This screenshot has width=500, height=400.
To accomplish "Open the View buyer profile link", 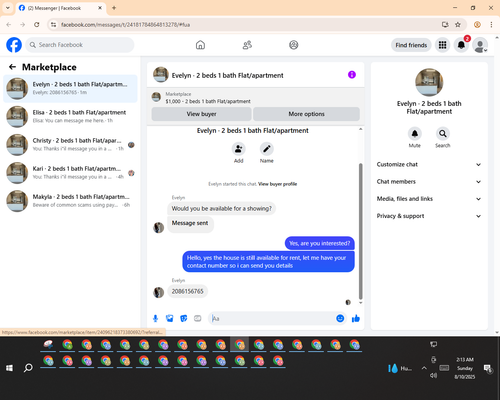I will point(277,184).
